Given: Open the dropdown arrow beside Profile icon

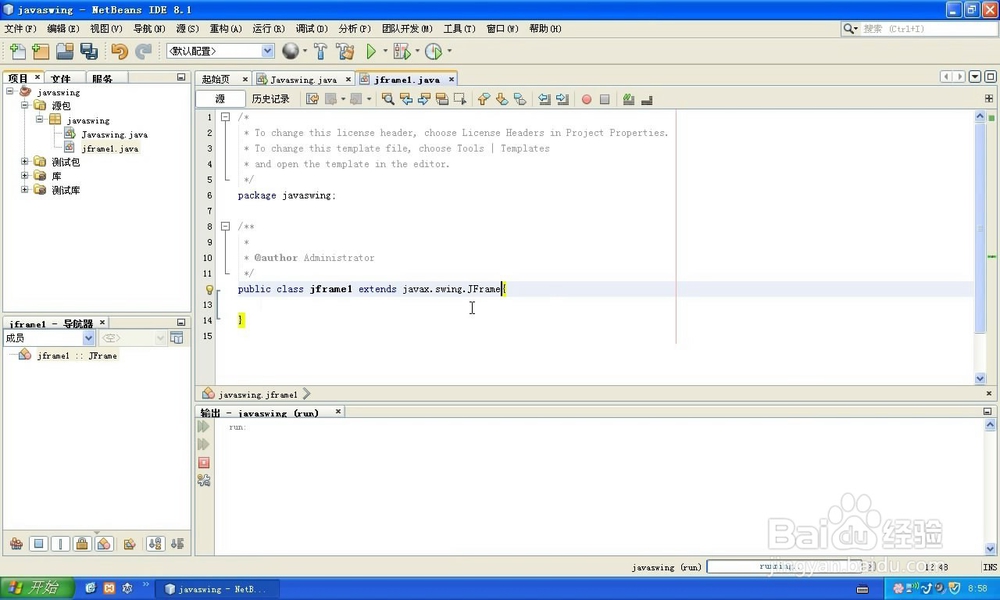Looking at the screenshot, I should point(449,51).
